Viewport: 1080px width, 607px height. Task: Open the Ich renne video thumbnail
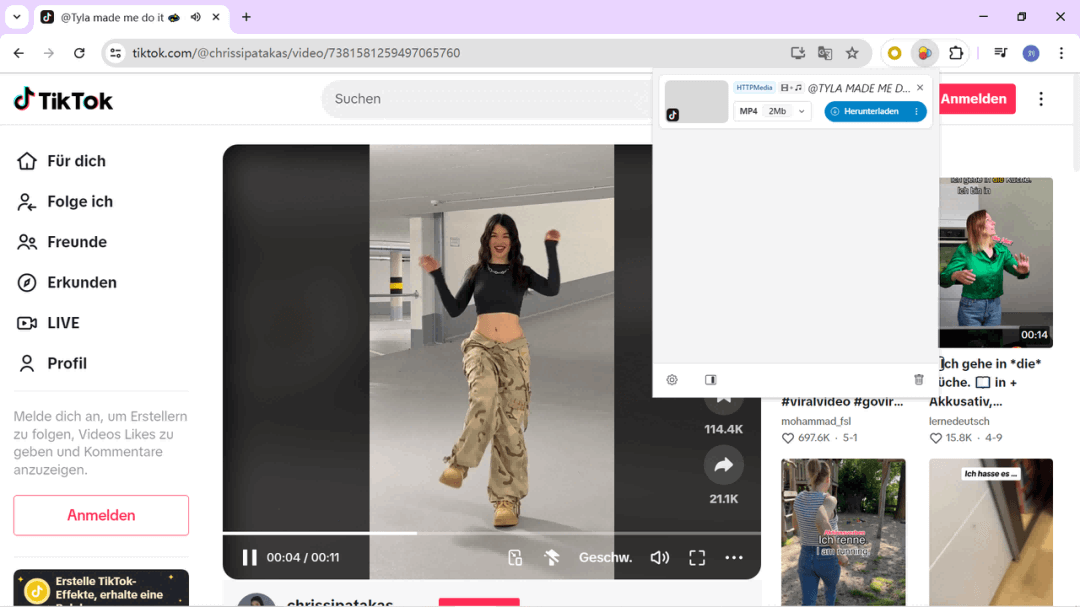[843, 532]
